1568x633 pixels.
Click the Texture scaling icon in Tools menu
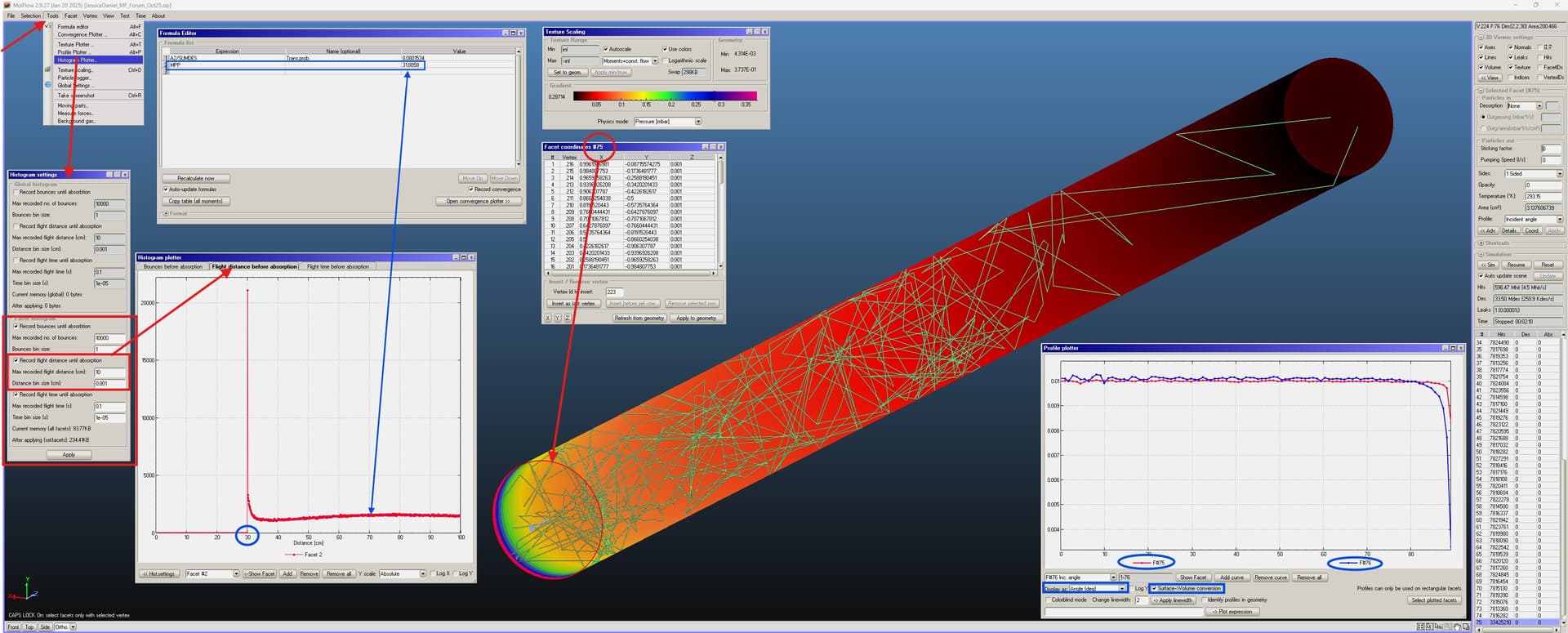(48, 70)
